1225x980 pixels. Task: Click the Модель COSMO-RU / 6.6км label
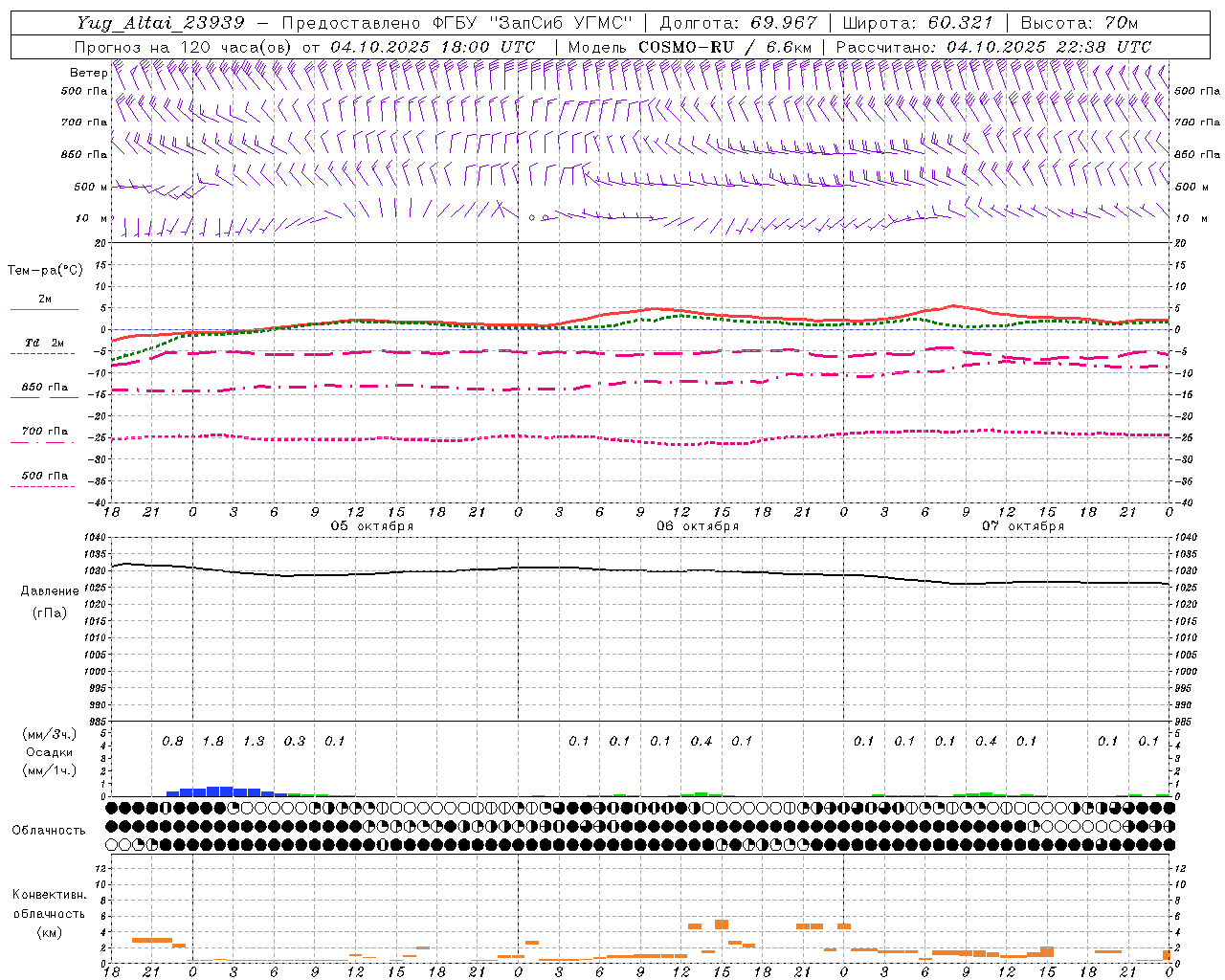[690, 47]
